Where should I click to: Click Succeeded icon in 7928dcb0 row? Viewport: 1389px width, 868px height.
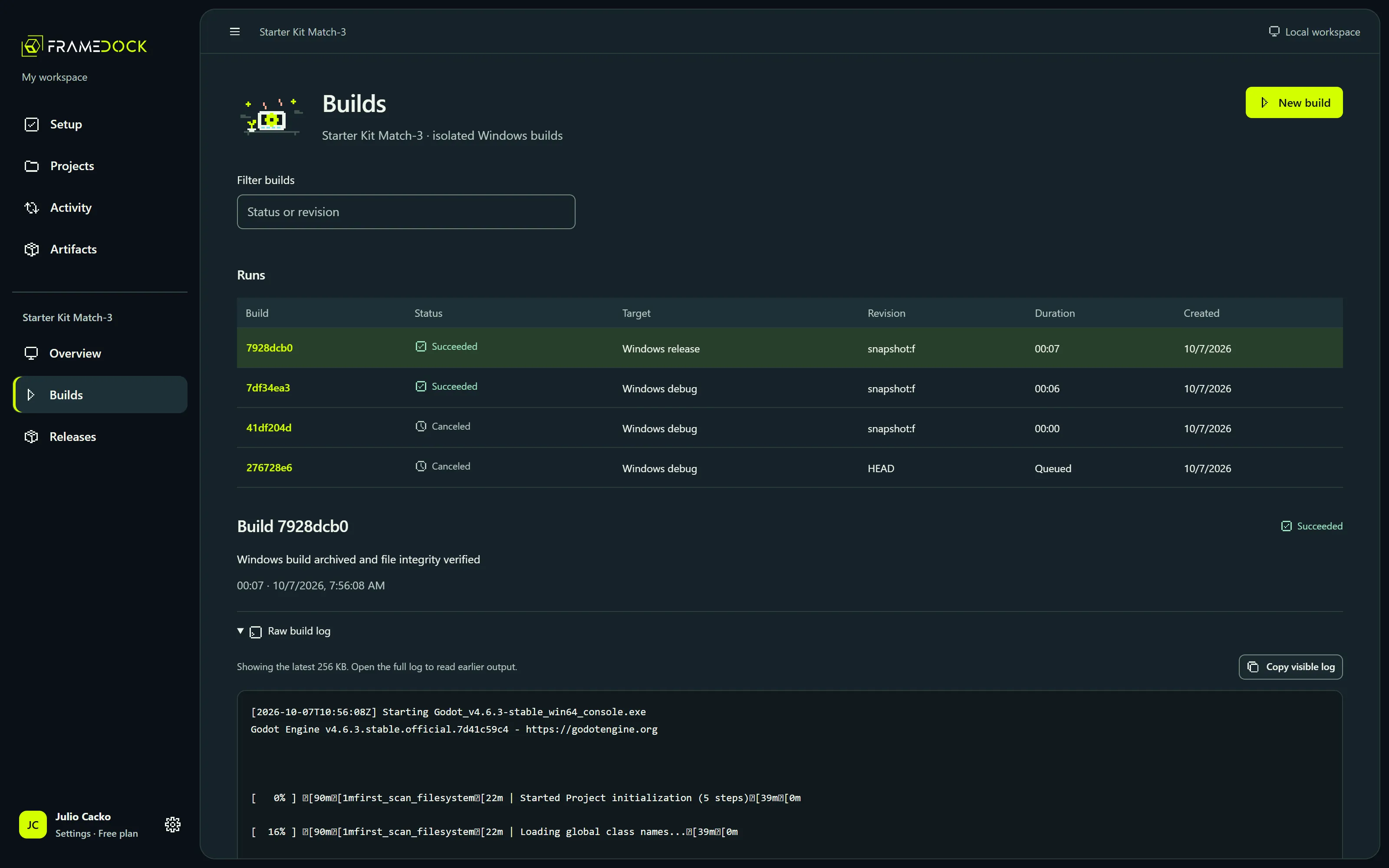[x=421, y=346]
